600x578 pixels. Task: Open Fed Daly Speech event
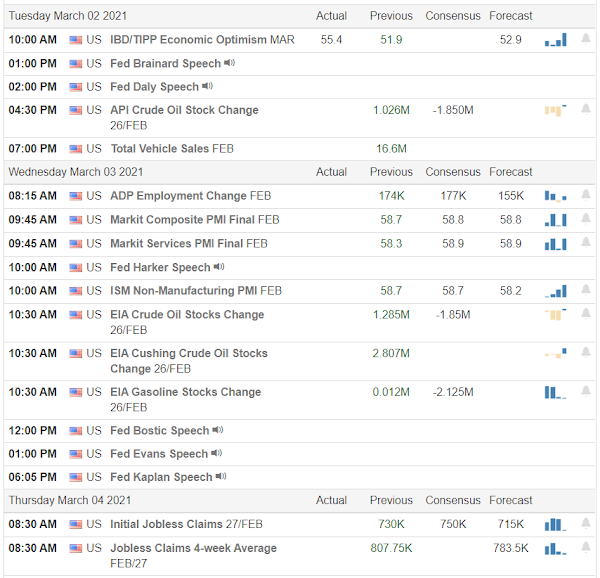pos(154,87)
